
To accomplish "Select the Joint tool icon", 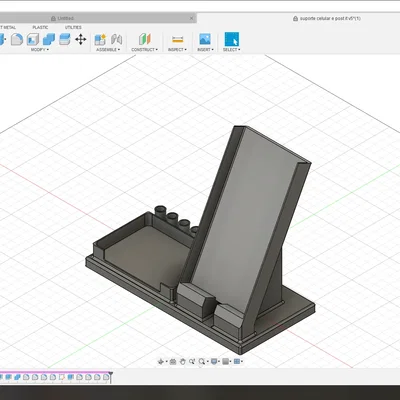I will point(116,39).
